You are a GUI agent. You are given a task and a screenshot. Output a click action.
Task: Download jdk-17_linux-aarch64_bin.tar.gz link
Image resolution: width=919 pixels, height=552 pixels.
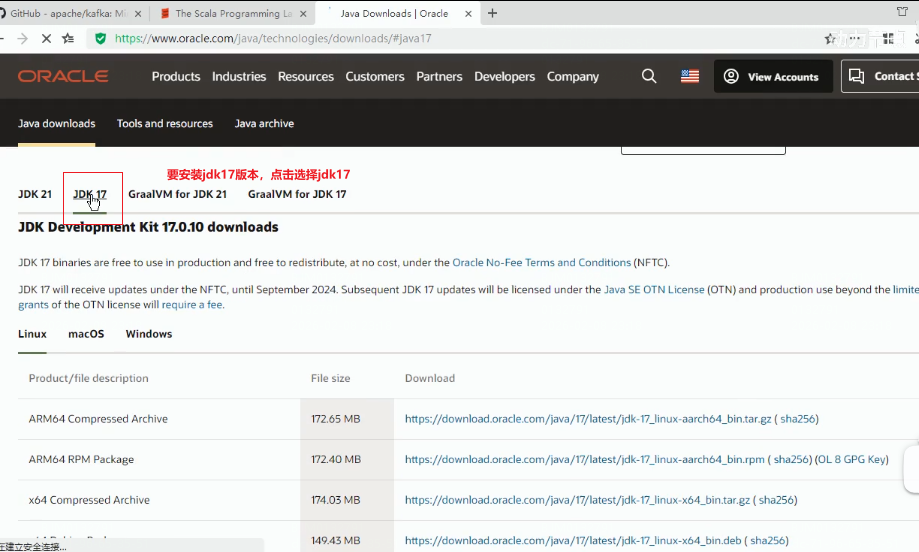tap(588, 419)
